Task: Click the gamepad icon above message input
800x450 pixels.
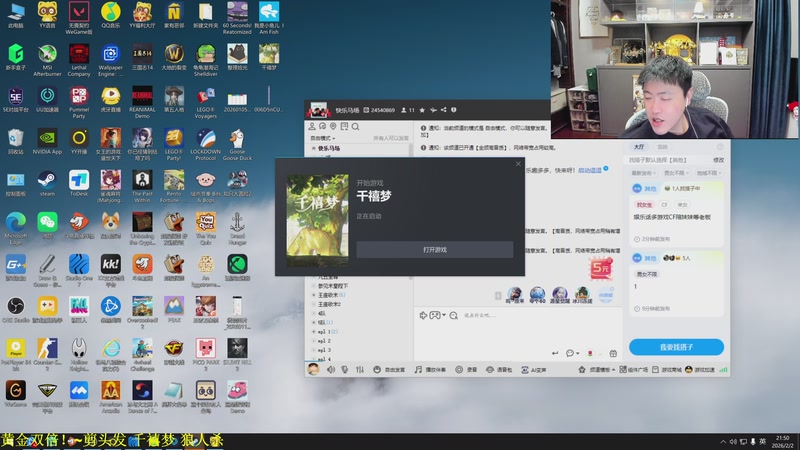Action: (x=434, y=315)
